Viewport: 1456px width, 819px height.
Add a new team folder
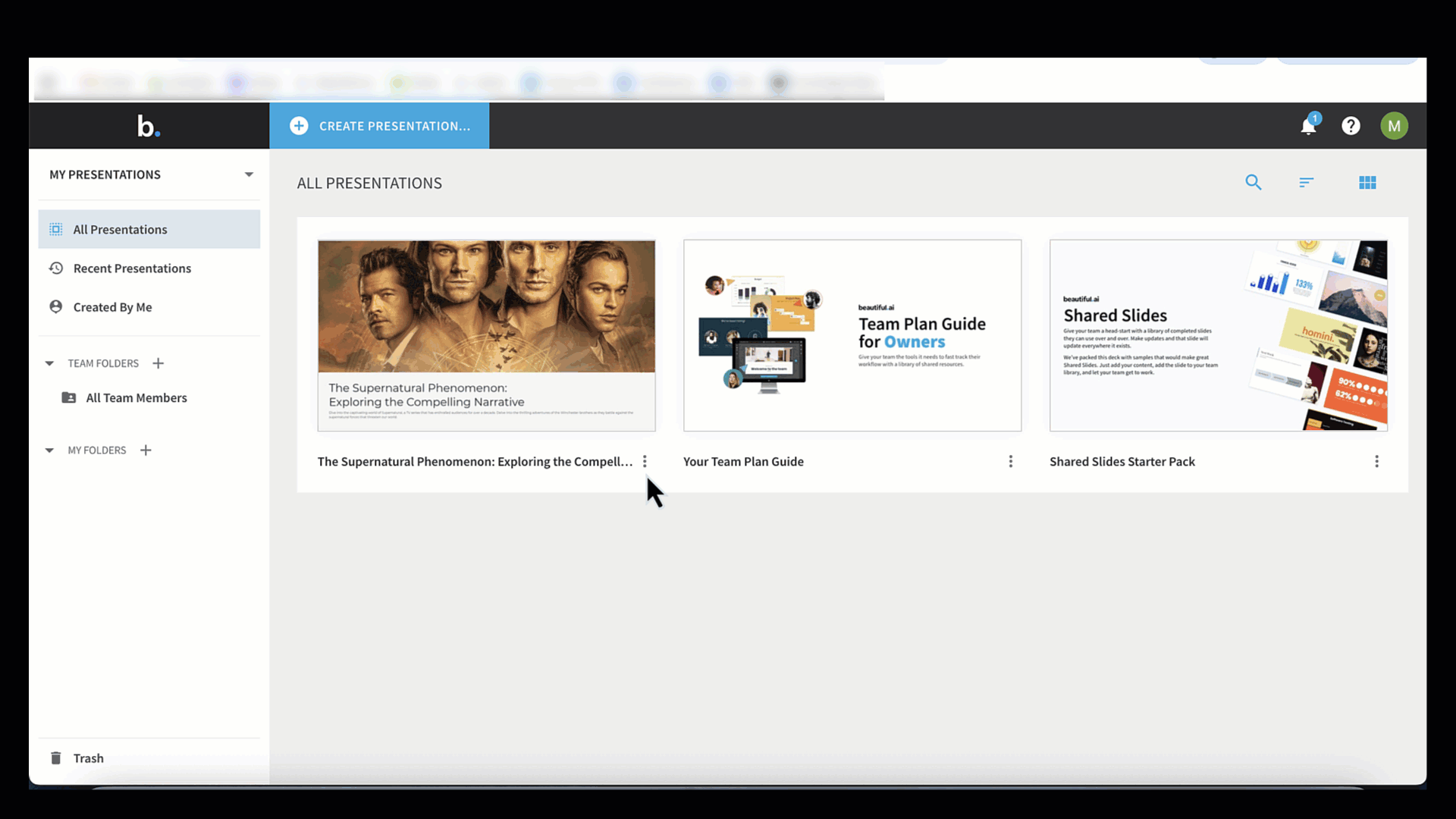tap(158, 363)
